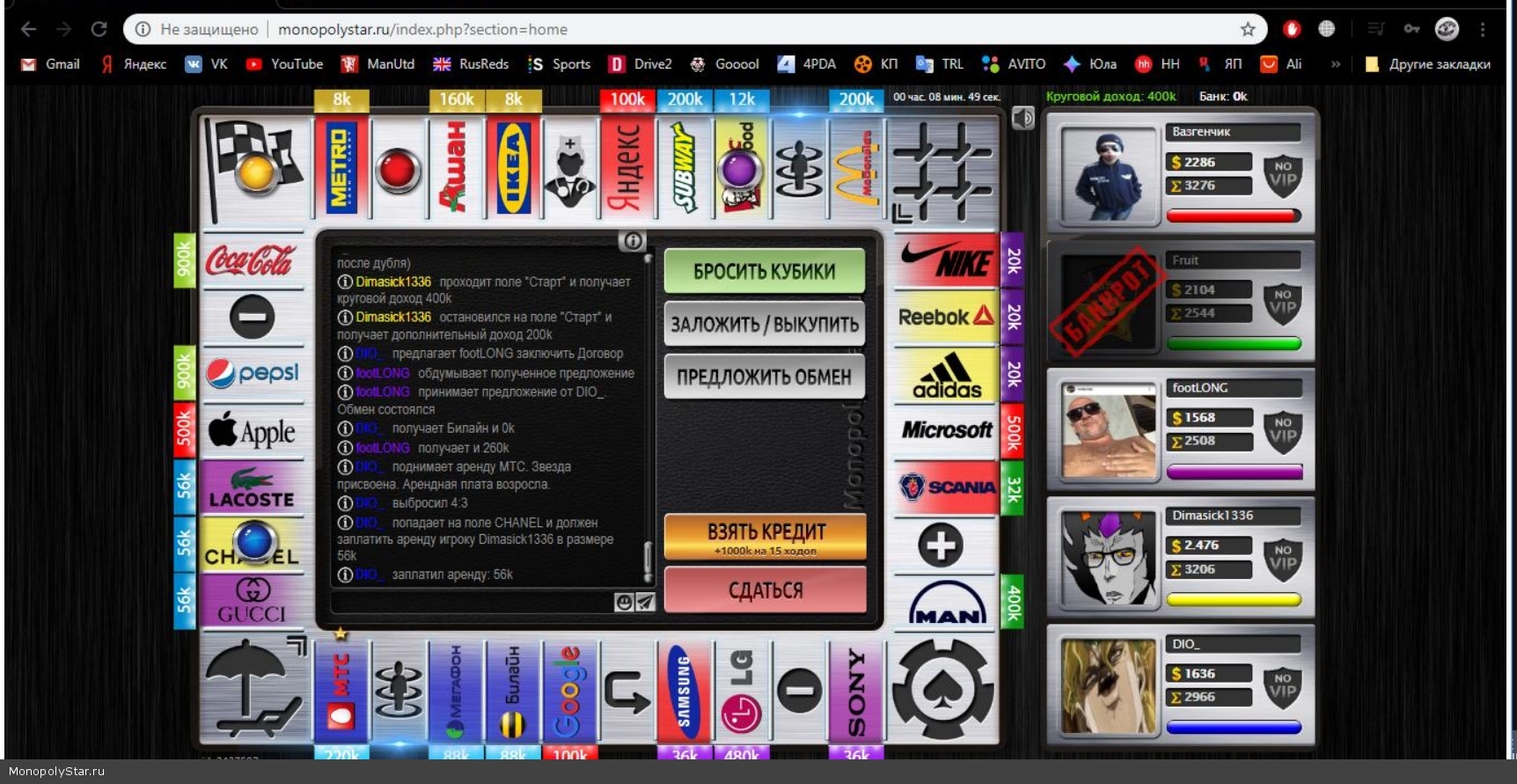Click the yellow color bar of Dimasick1336
1517x784 pixels.
point(1234,599)
